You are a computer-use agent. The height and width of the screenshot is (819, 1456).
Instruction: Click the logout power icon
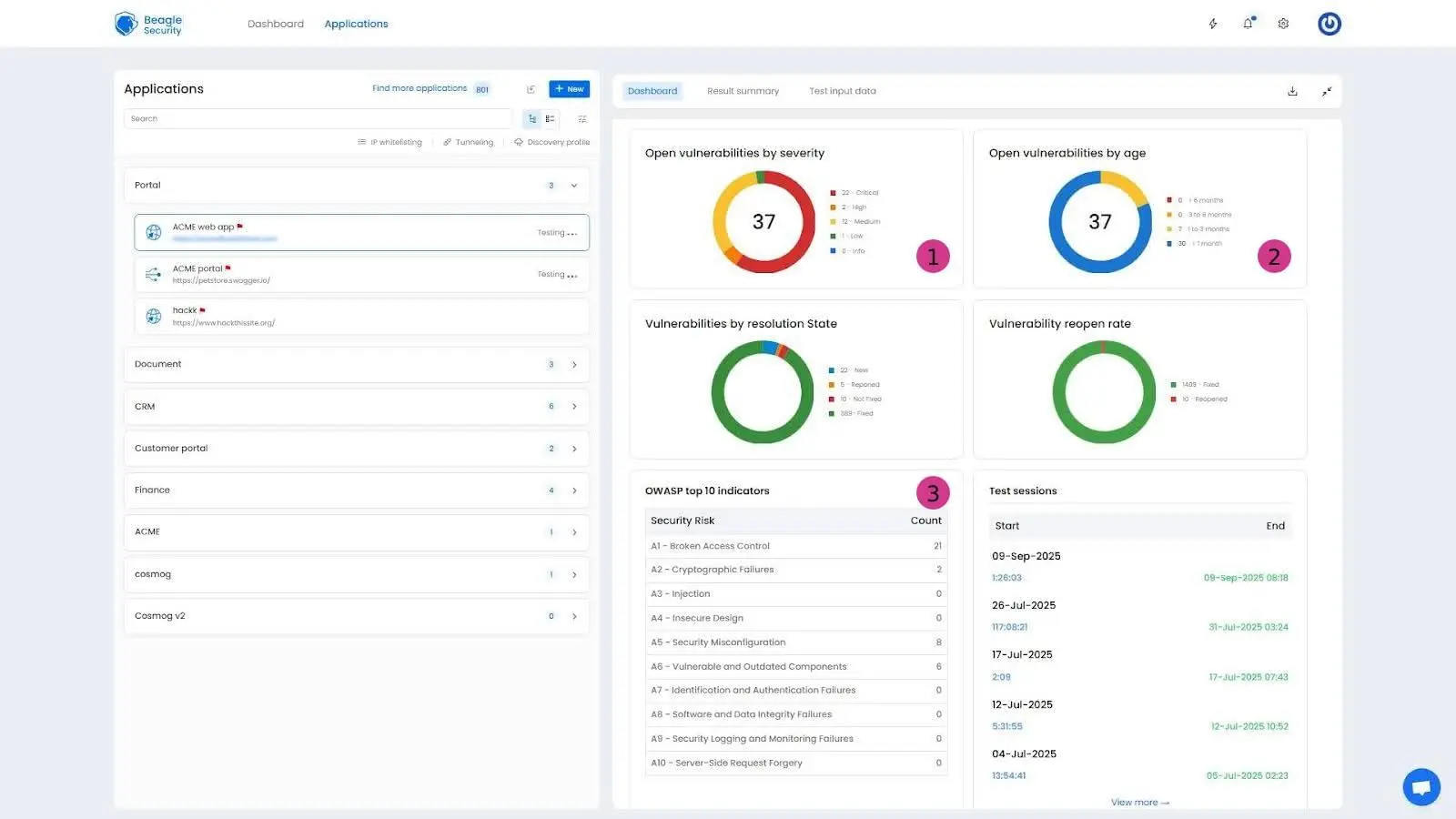[1329, 24]
